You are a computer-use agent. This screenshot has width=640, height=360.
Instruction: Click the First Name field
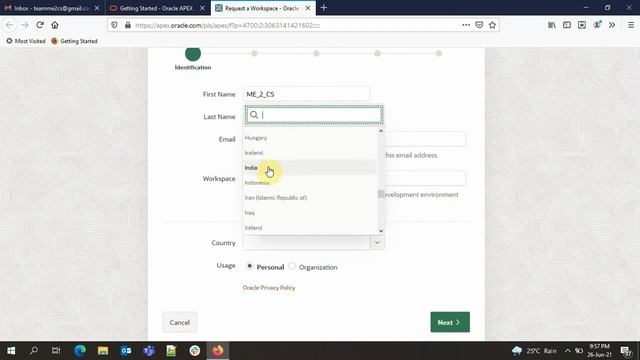pyautogui.click(x=306, y=94)
